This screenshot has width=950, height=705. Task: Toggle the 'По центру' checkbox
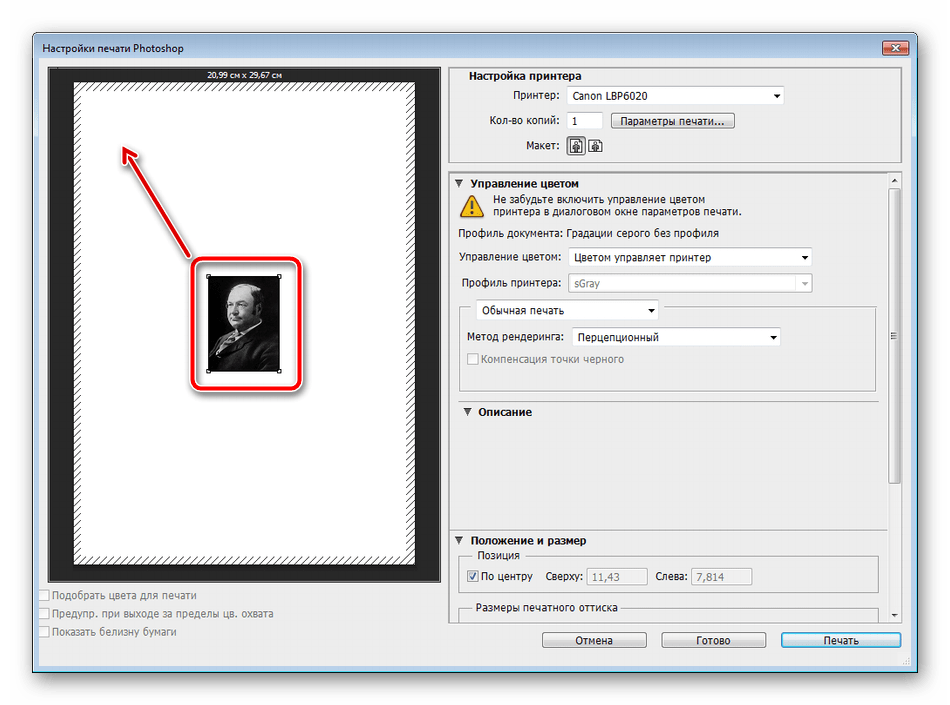pyautogui.click(x=473, y=576)
